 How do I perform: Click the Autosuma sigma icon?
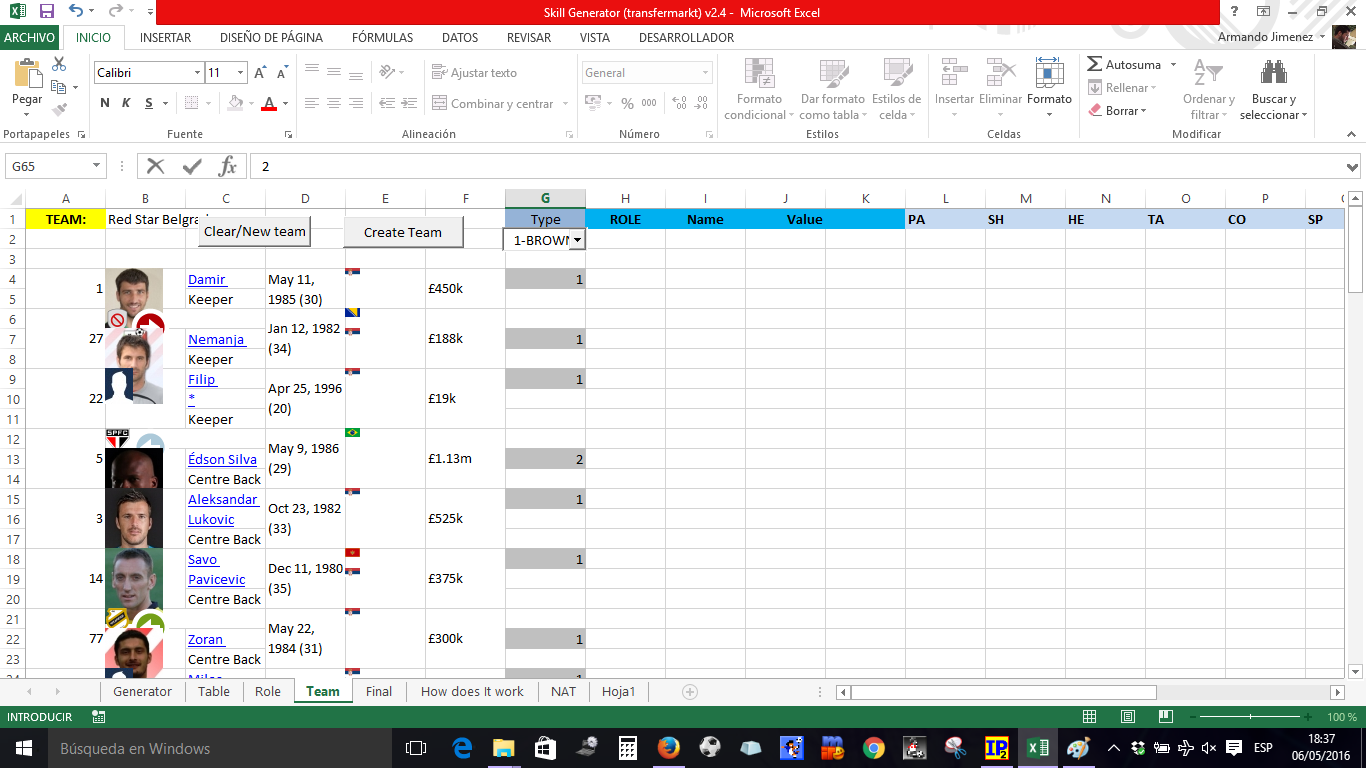tap(1095, 64)
